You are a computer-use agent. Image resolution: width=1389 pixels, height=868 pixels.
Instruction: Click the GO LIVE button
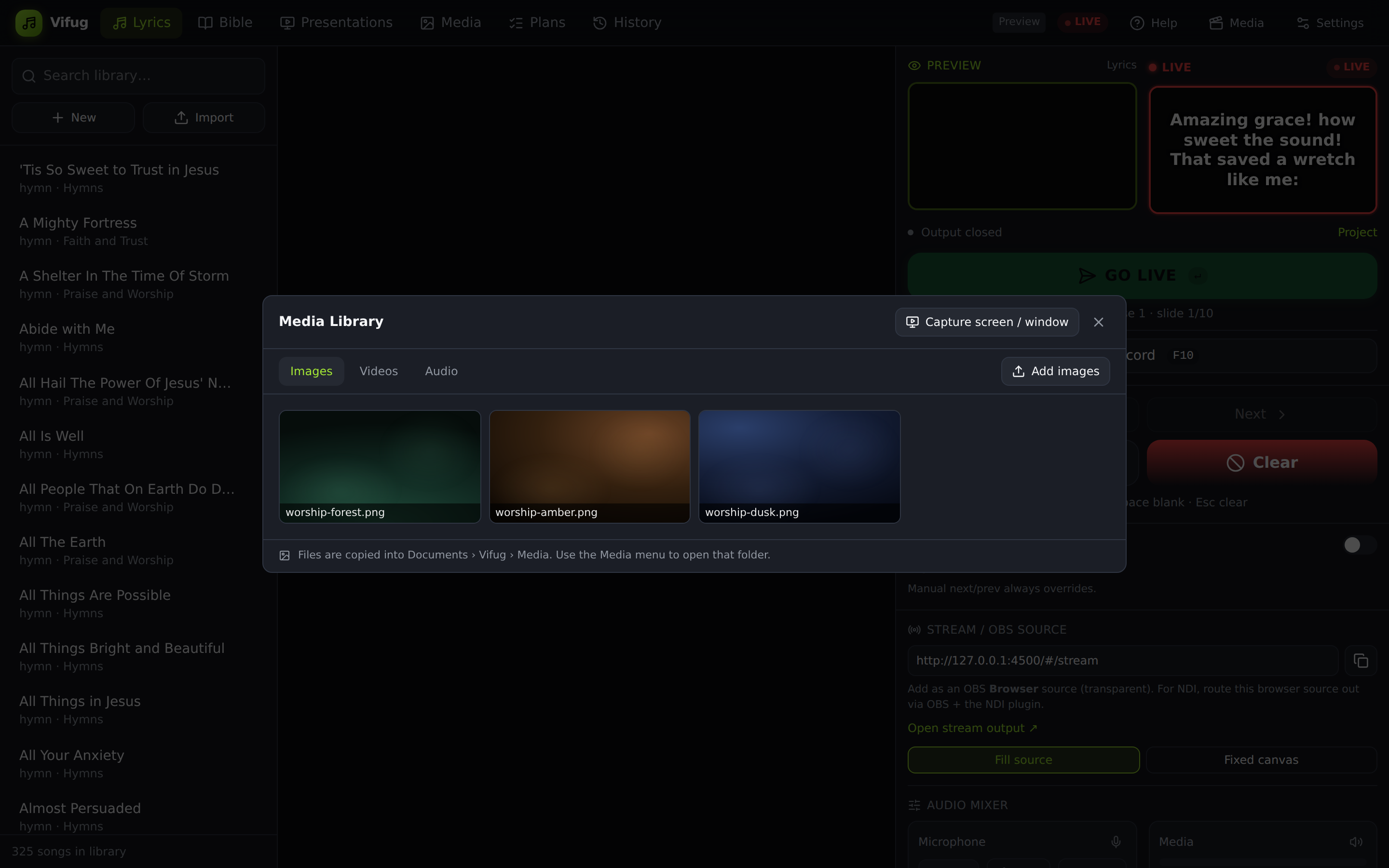coord(1142,275)
